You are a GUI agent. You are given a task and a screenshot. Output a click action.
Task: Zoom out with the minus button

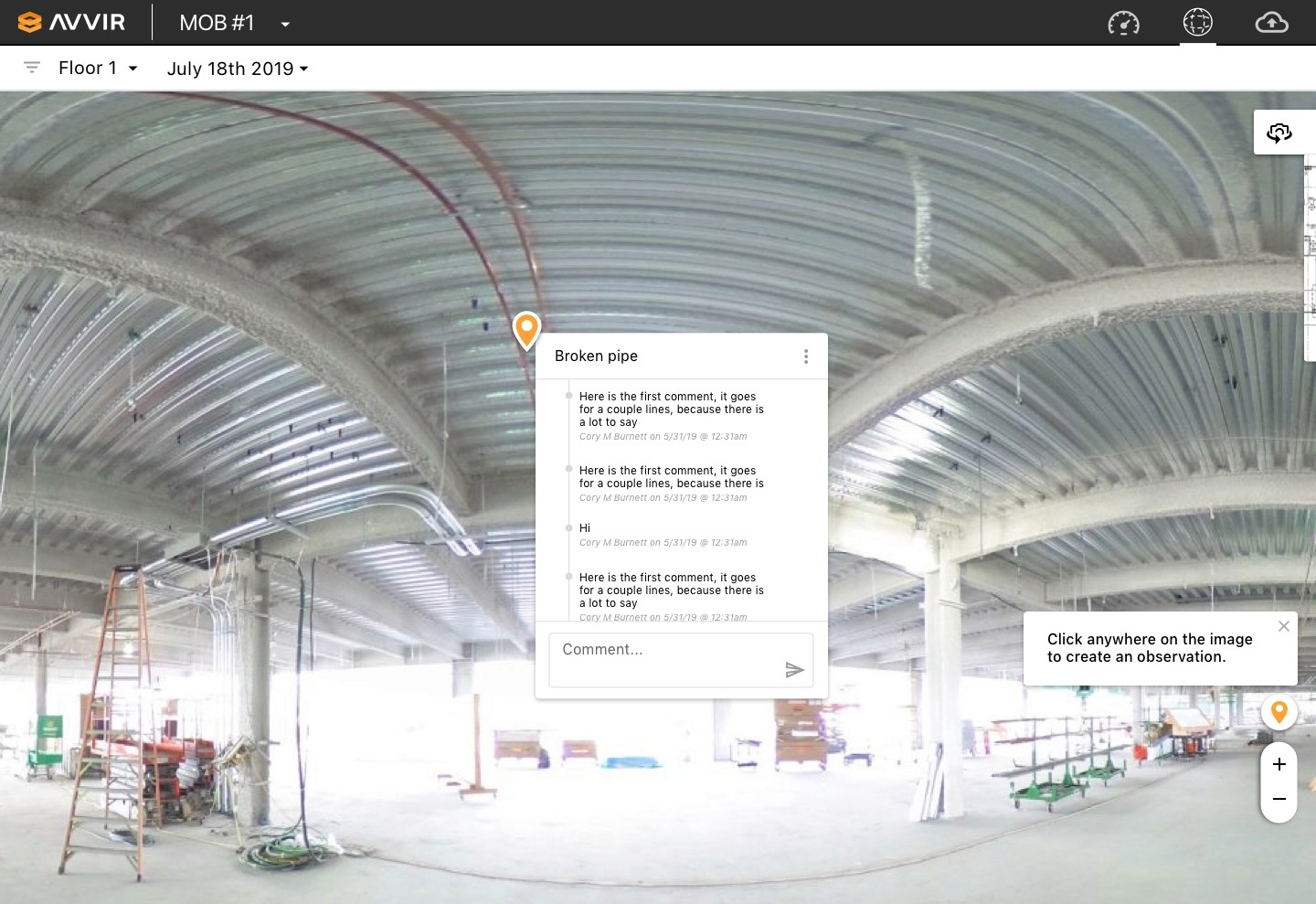[1279, 798]
